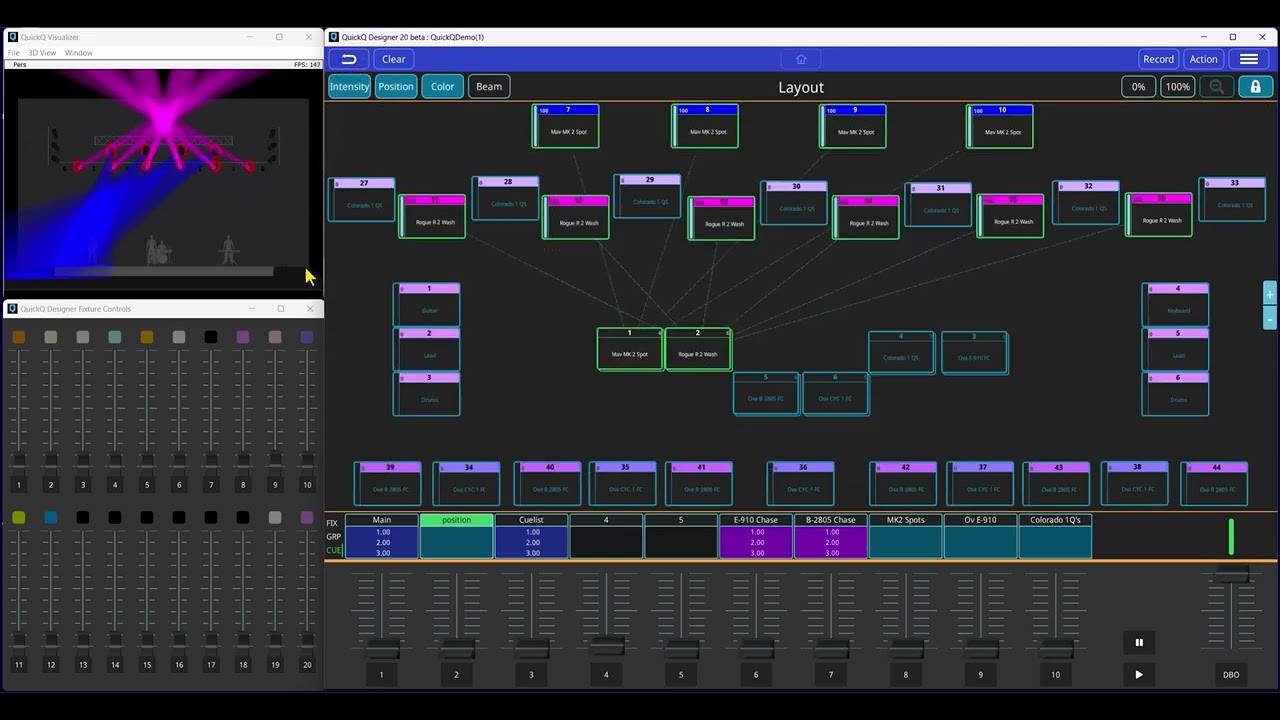This screenshot has height=720, width=1280.
Task: Click purple color swatch above fader 8
Action: tap(242, 337)
